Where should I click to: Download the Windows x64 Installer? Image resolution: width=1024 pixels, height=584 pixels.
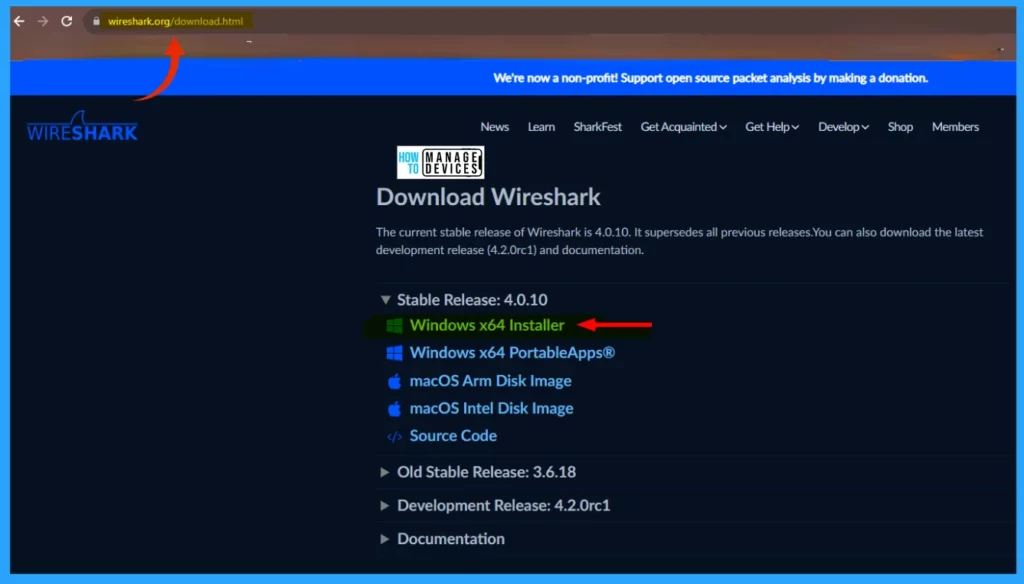[487, 325]
